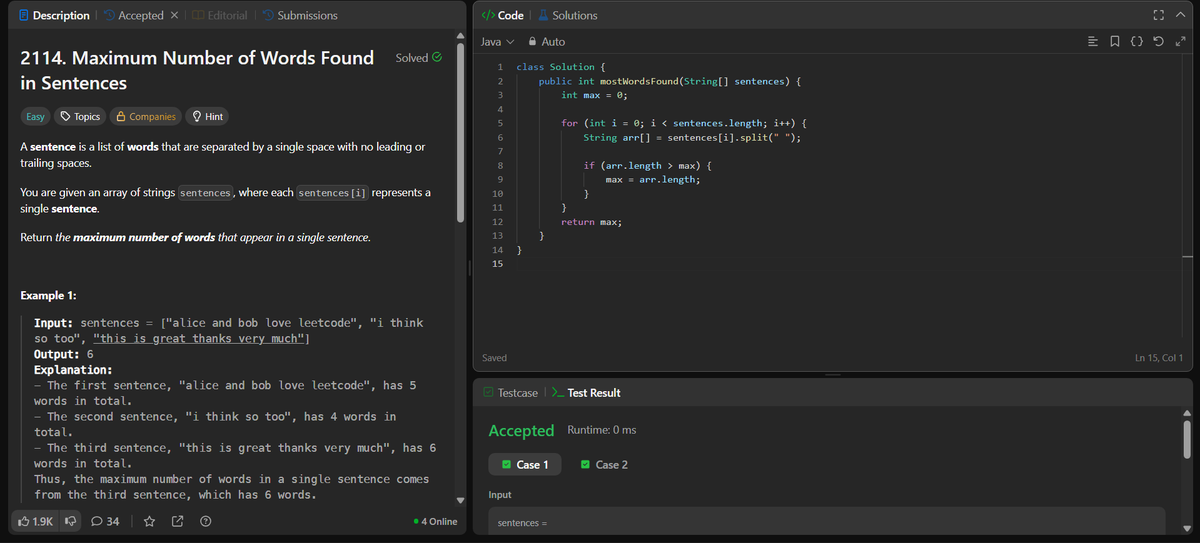Click code line 'int max = 0;'

(594, 95)
